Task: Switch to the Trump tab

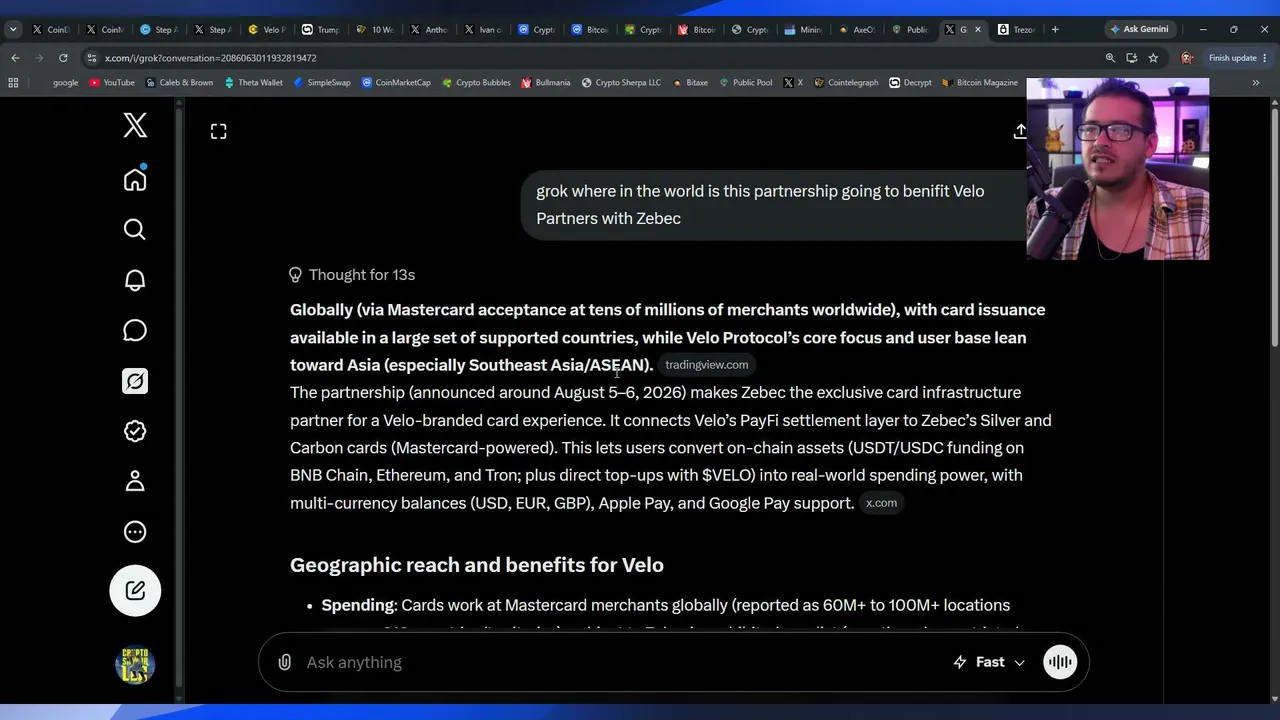Action: tap(321, 30)
